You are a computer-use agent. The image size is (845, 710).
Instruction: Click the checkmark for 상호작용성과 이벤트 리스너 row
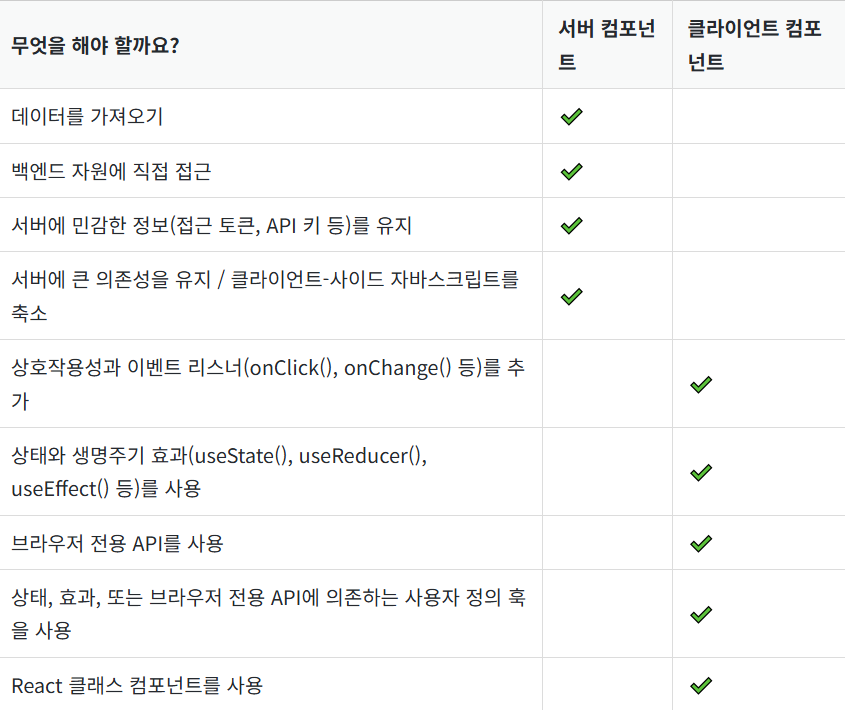click(x=701, y=384)
